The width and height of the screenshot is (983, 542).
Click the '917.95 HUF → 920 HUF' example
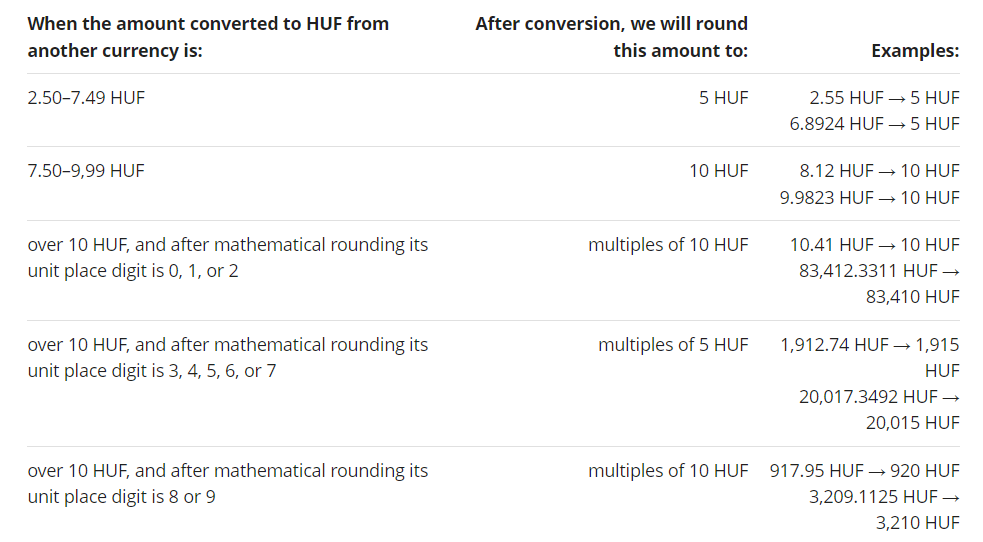coord(864,471)
